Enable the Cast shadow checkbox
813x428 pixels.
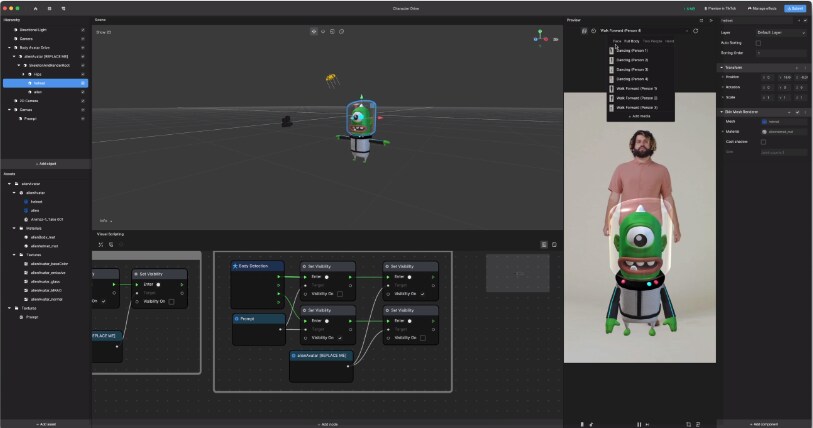pos(763,142)
